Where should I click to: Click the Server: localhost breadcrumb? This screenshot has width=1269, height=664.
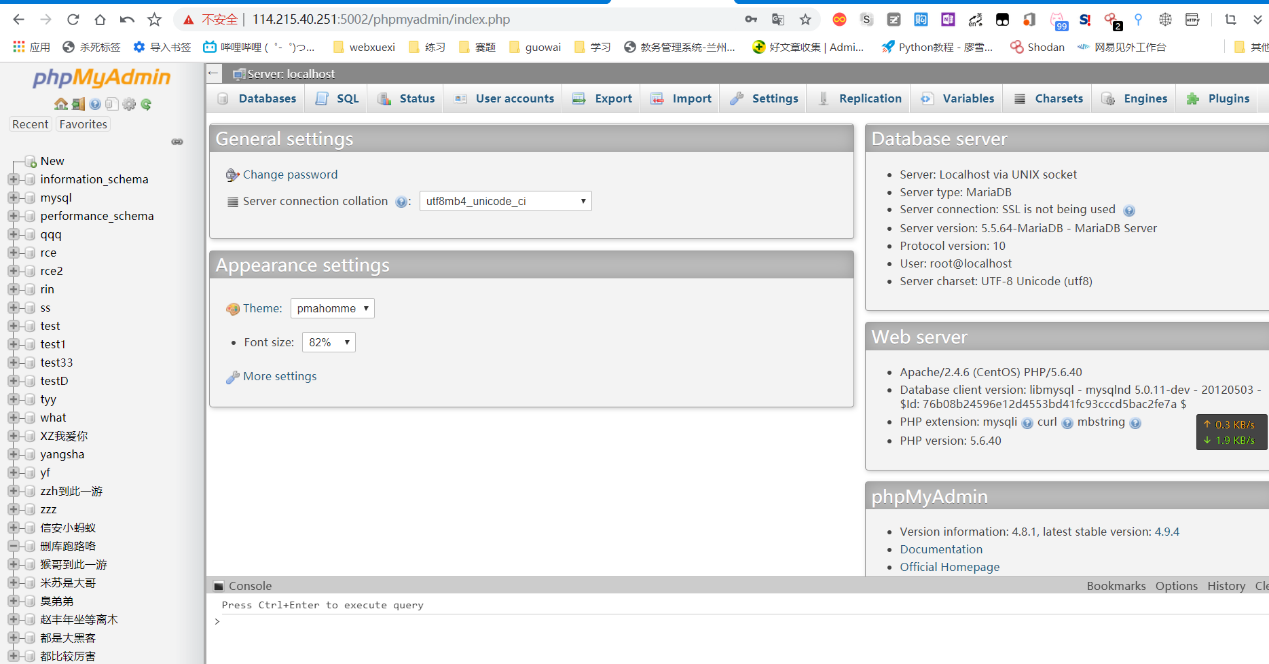tap(291, 74)
